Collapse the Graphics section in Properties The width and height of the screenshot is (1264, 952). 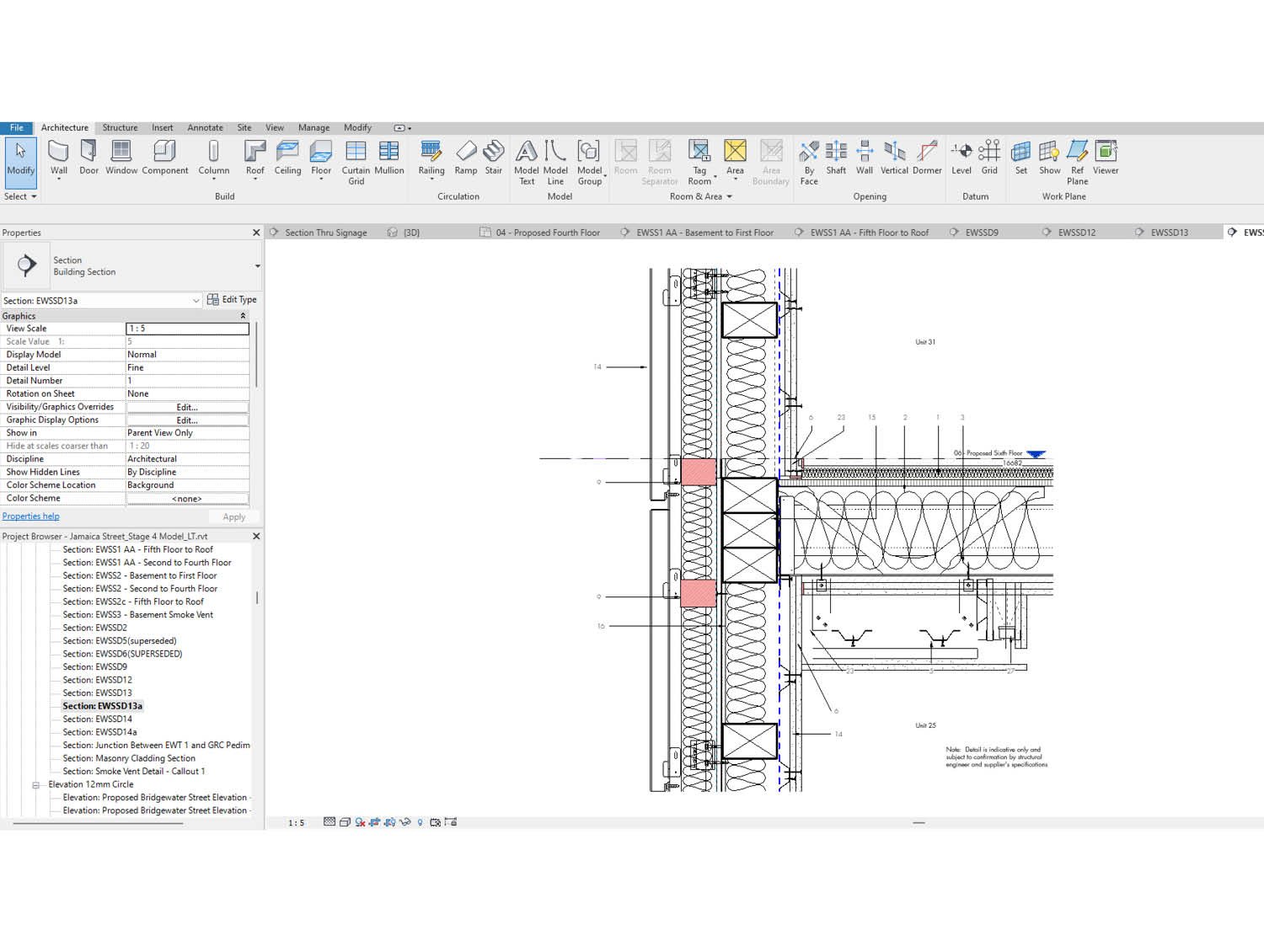point(244,315)
